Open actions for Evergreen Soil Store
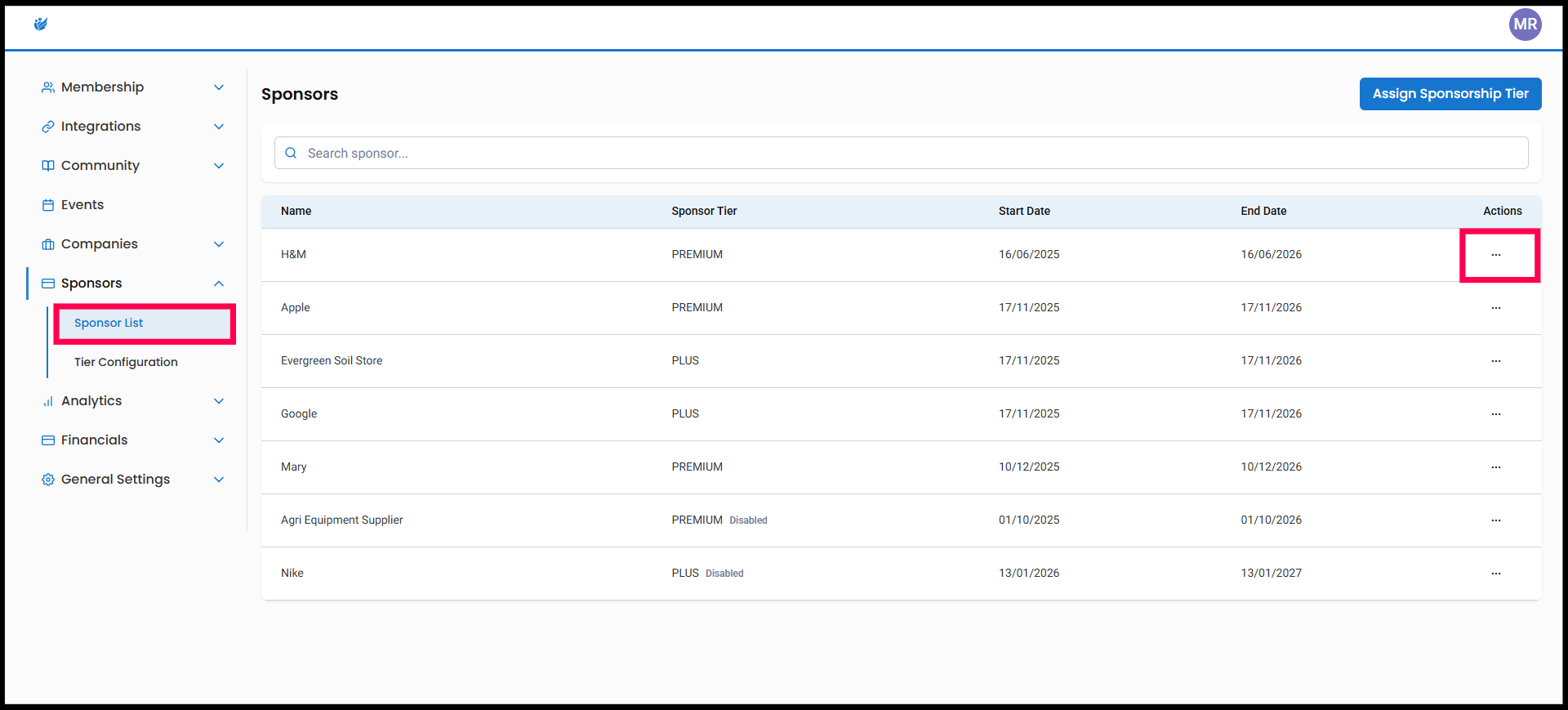The image size is (1568, 710). coord(1495,361)
